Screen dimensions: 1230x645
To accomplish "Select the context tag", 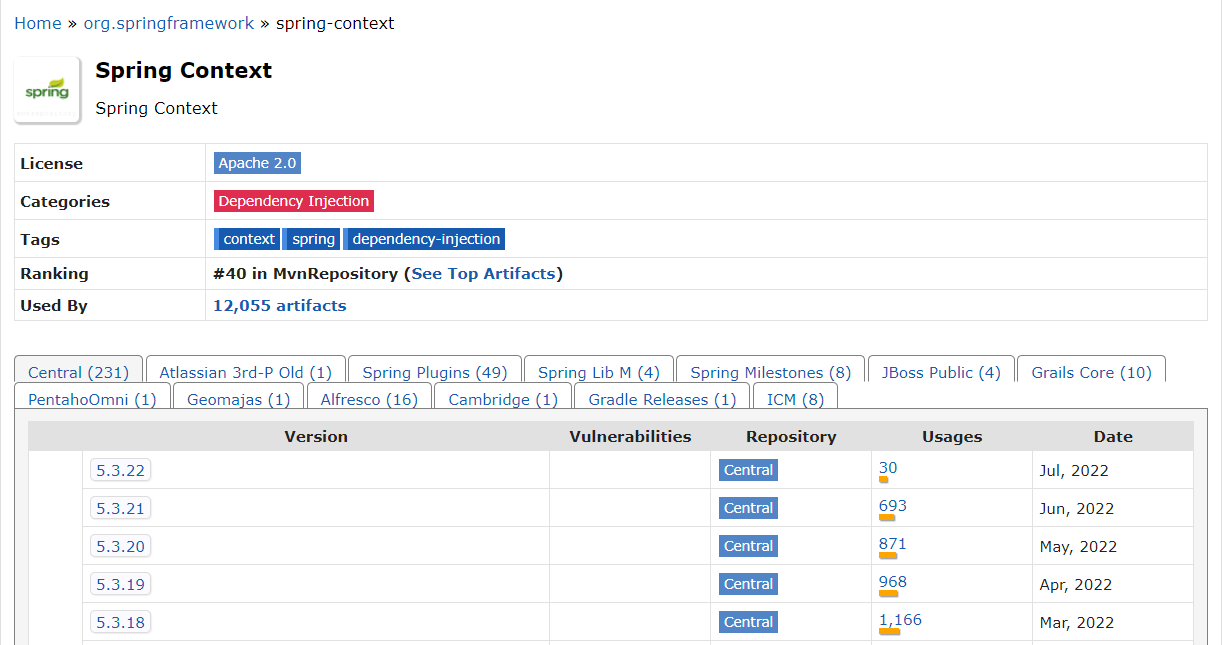I will point(247,239).
